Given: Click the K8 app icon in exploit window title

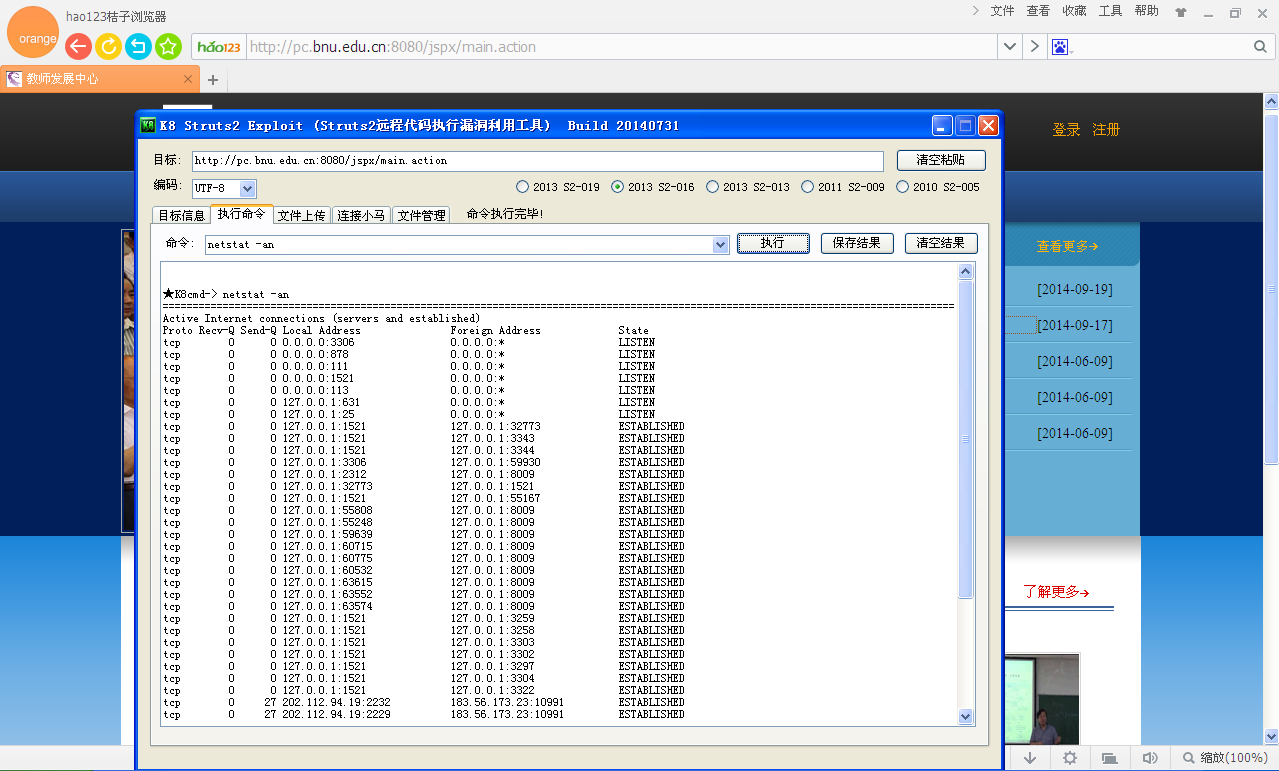Looking at the screenshot, I should pos(148,125).
